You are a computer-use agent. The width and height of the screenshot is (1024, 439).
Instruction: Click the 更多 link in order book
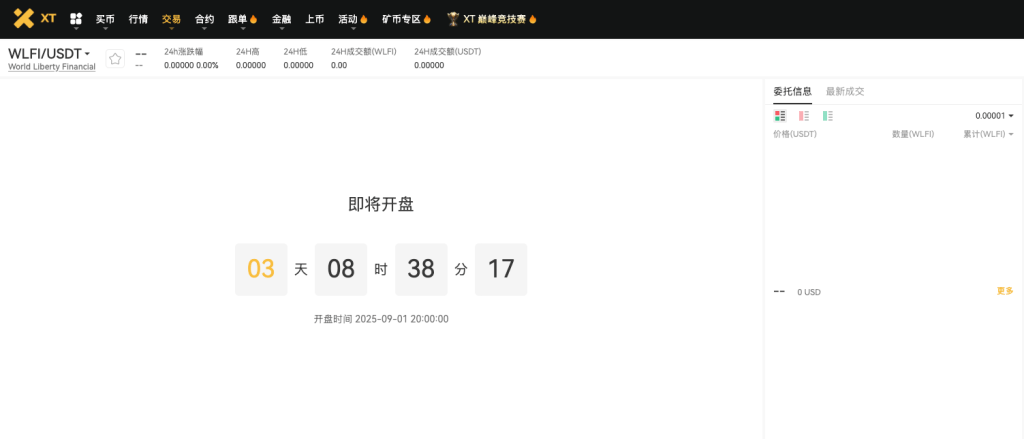coord(1005,291)
